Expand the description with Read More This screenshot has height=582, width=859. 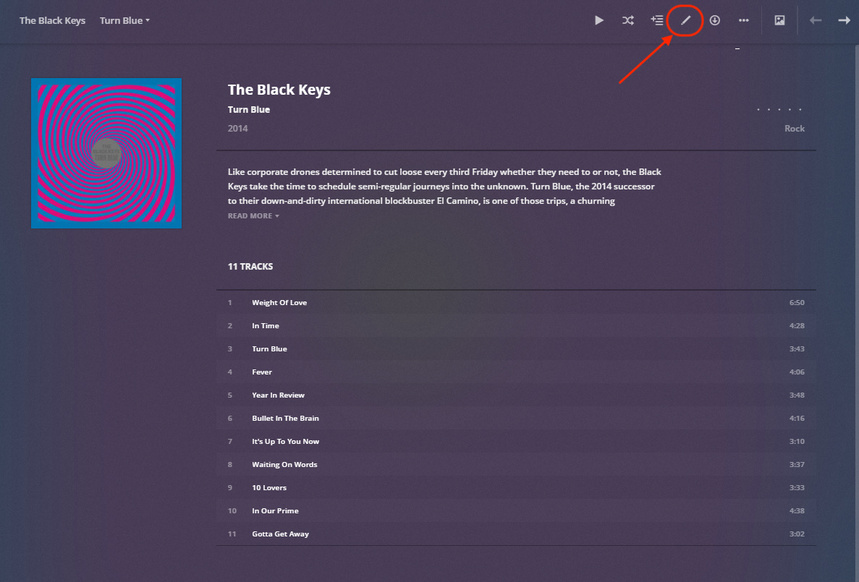tap(253, 216)
